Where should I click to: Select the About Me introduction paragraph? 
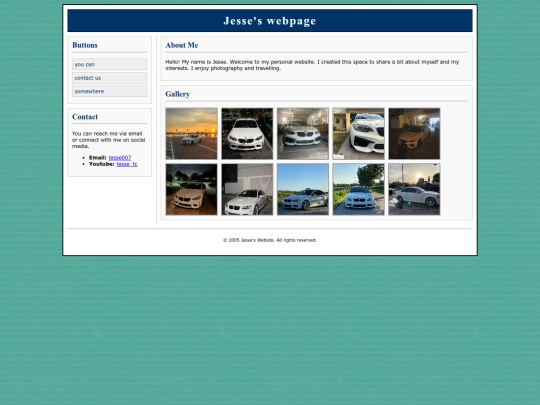pyautogui.click(x=312, y=65)
